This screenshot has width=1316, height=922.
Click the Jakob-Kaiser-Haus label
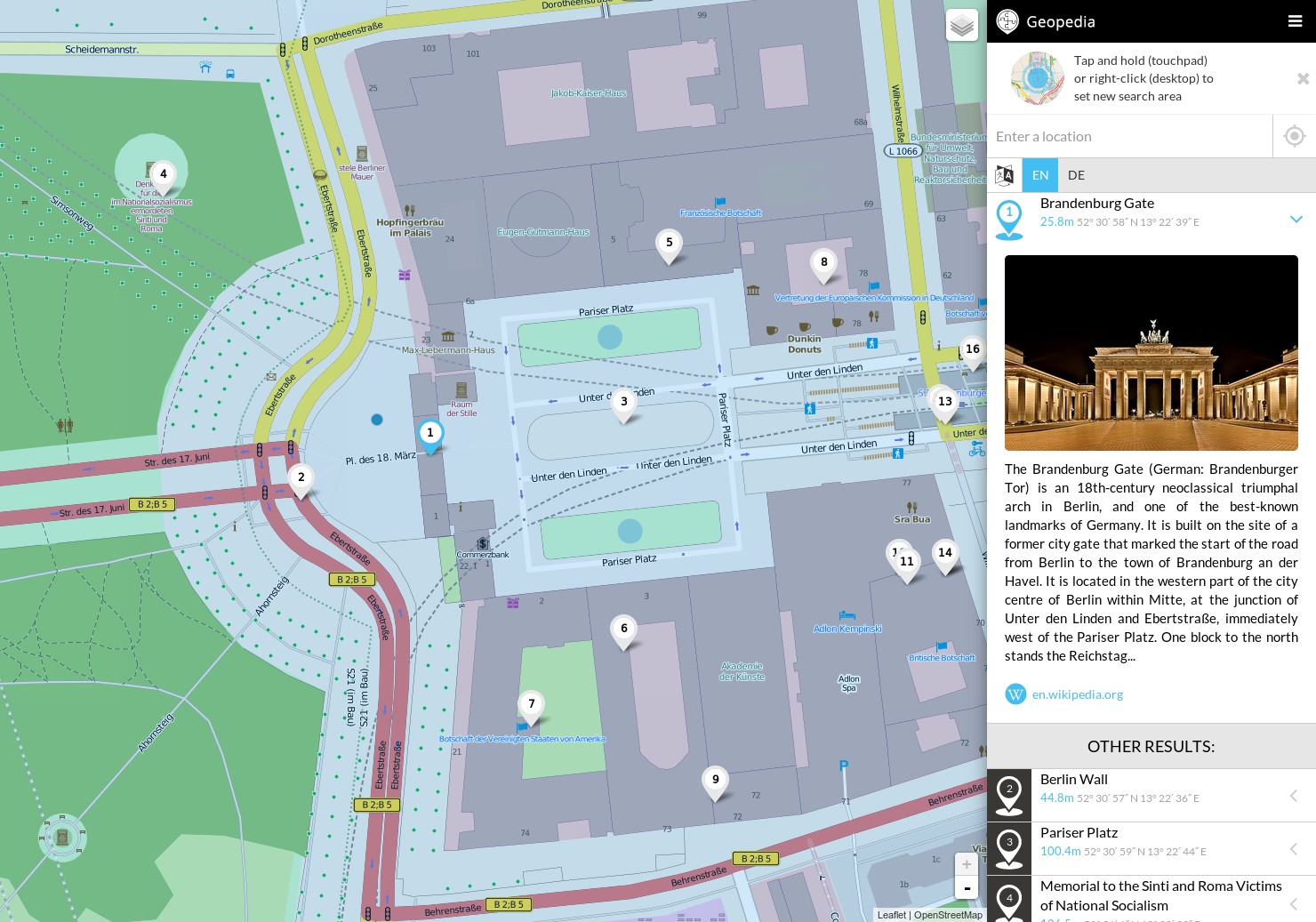click(589, 93)
